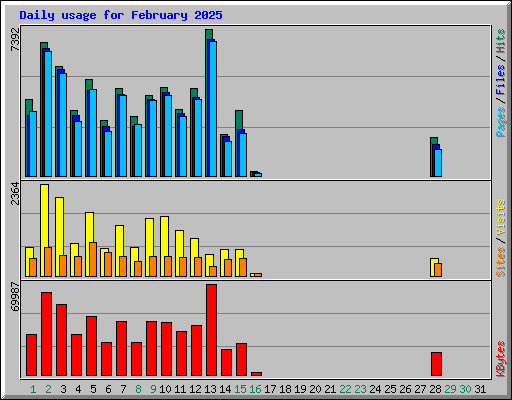
Task: Select day 13 on the date axis
Action: tap(210, 389)
